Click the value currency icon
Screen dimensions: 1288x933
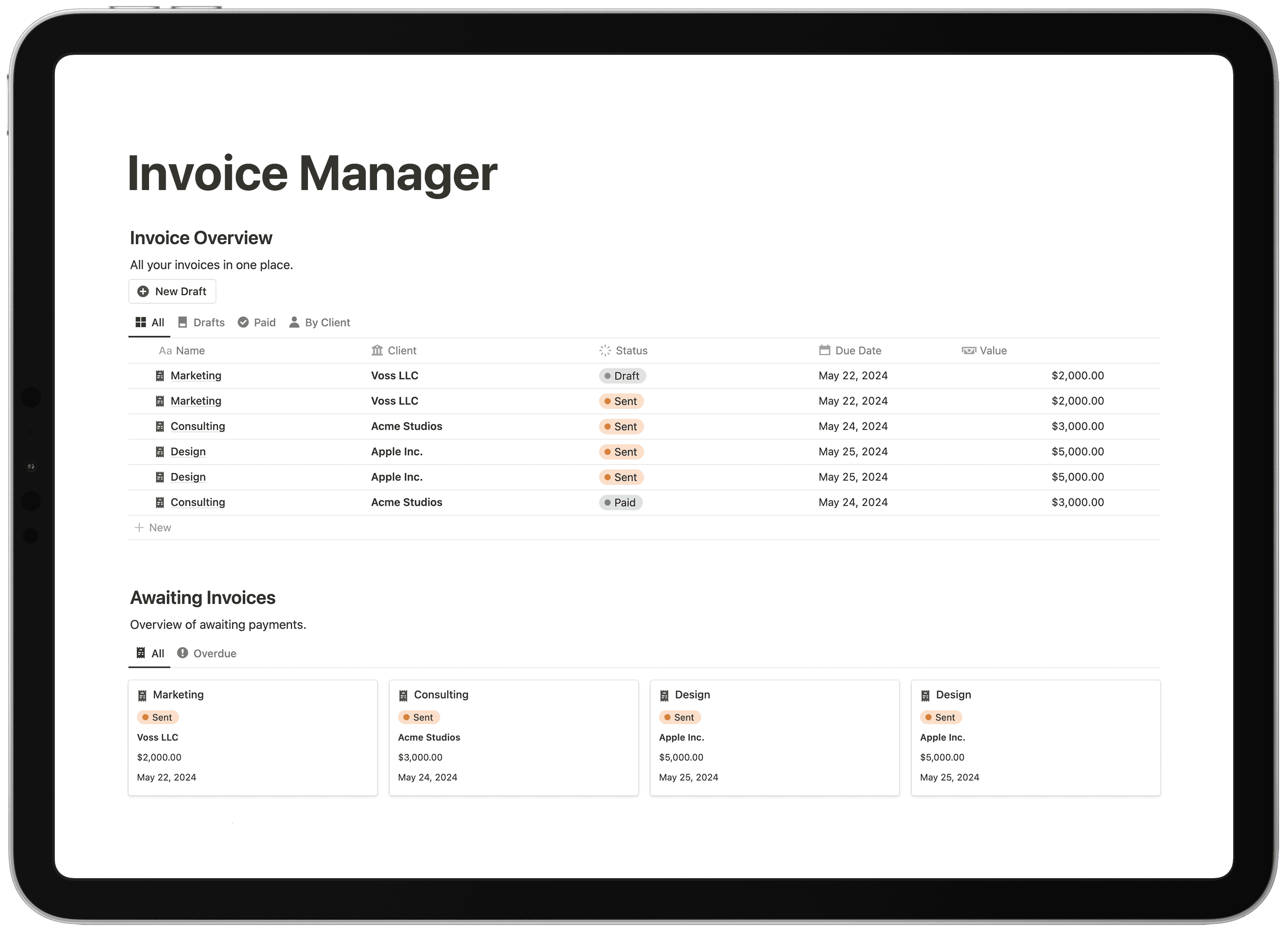[967, 350]
